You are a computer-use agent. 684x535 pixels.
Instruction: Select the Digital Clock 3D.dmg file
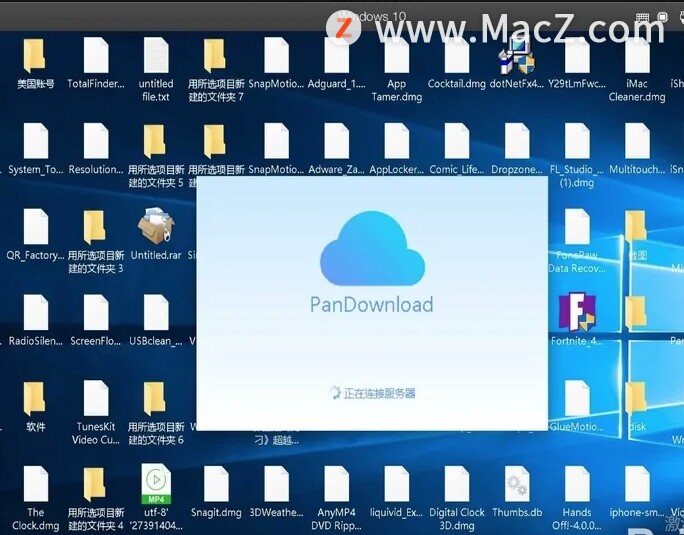[x=457, y=484]
